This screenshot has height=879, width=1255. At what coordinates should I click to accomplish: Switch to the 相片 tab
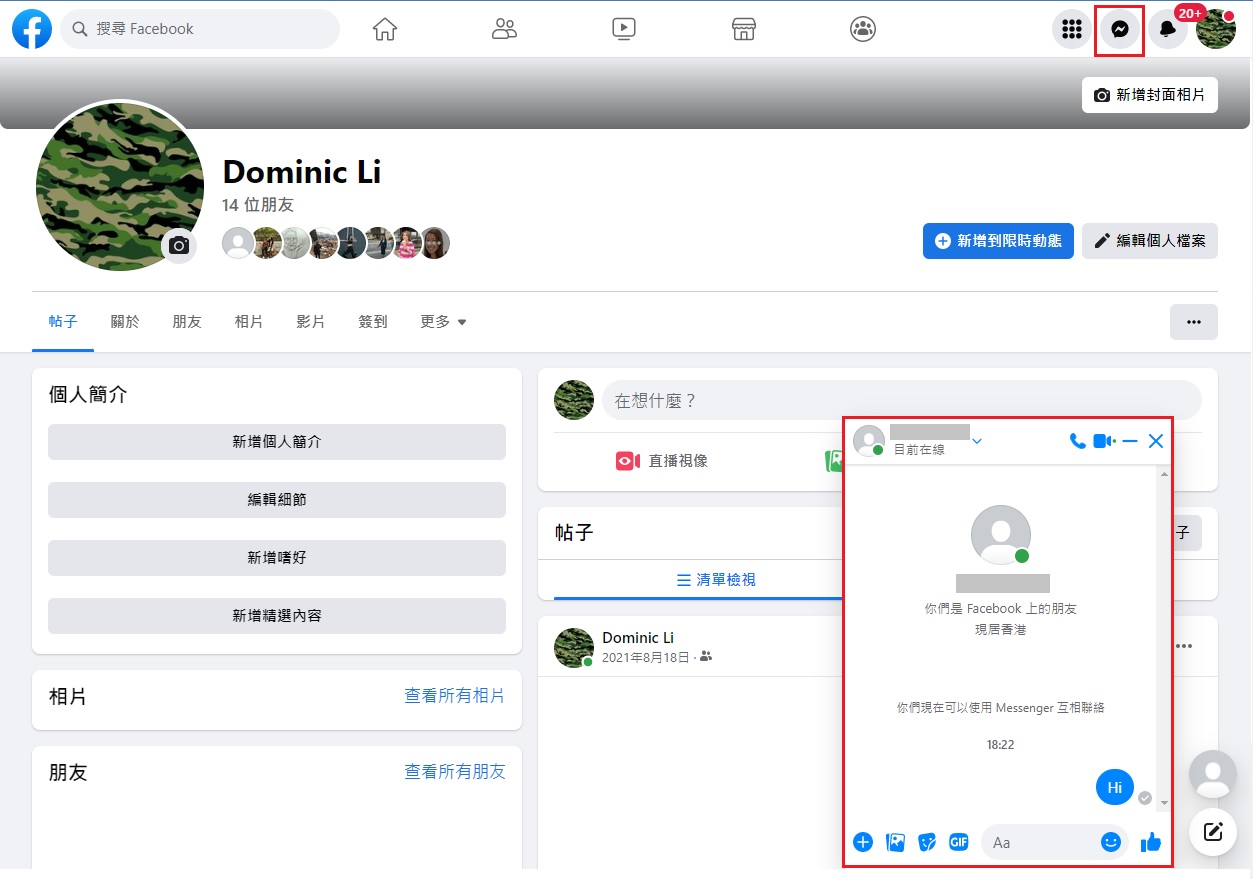pyautogui.click(x=249, y=322)
